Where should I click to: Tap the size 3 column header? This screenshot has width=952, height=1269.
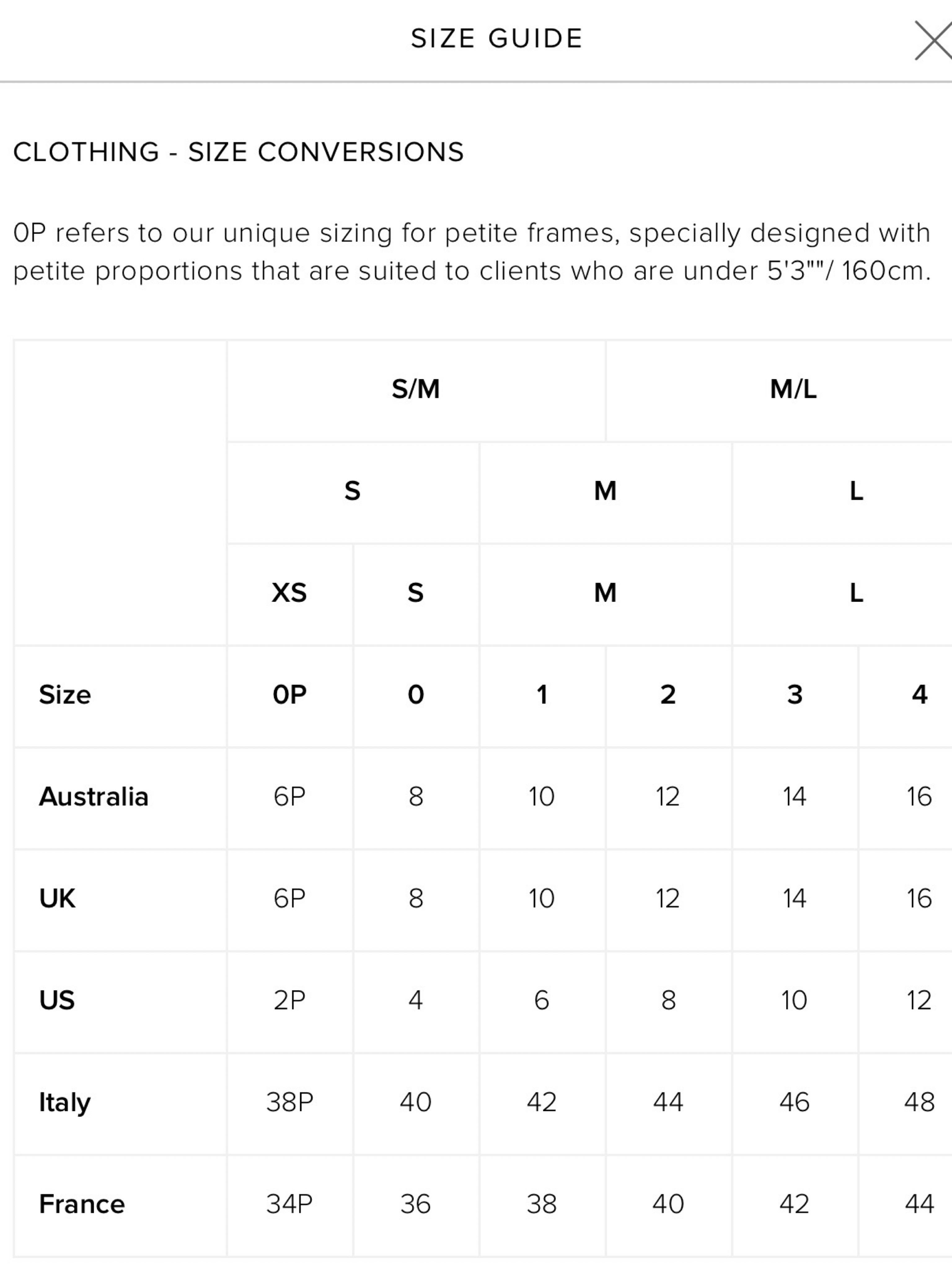[x=794, y=695]
